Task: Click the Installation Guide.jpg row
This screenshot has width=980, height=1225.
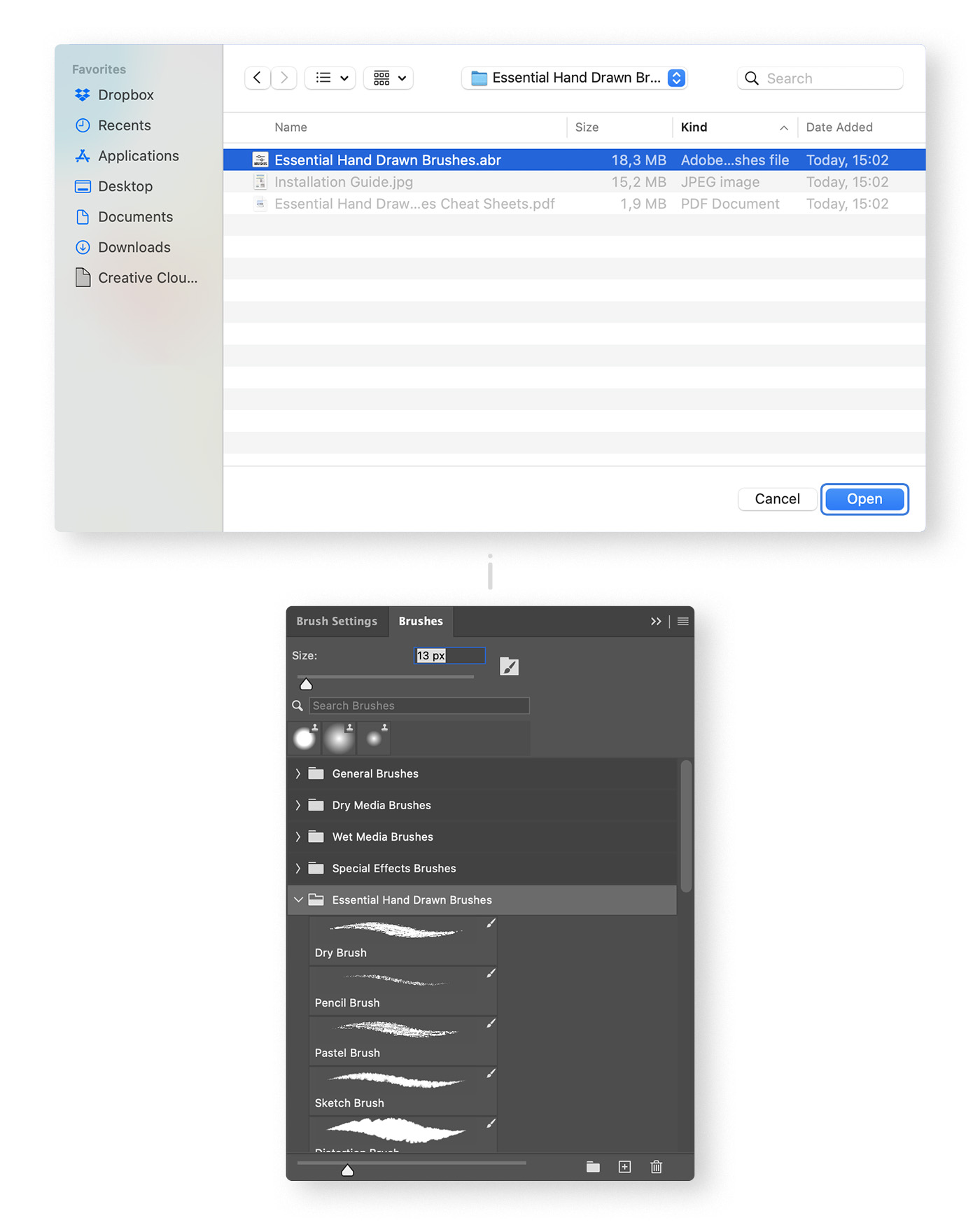Action: tap(574, 182)
